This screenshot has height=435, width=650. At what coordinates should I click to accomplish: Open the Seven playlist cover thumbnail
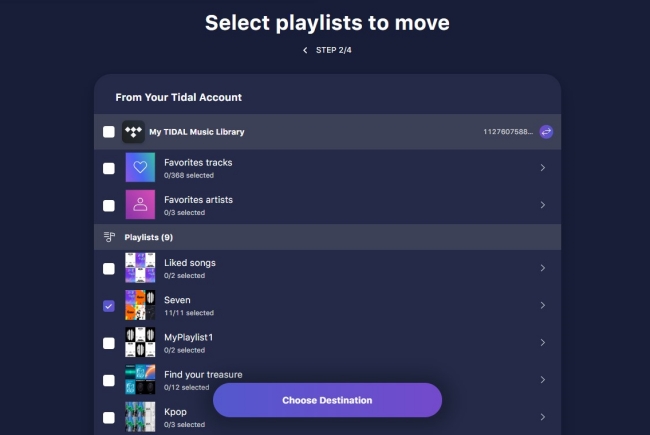coord(140,305)
